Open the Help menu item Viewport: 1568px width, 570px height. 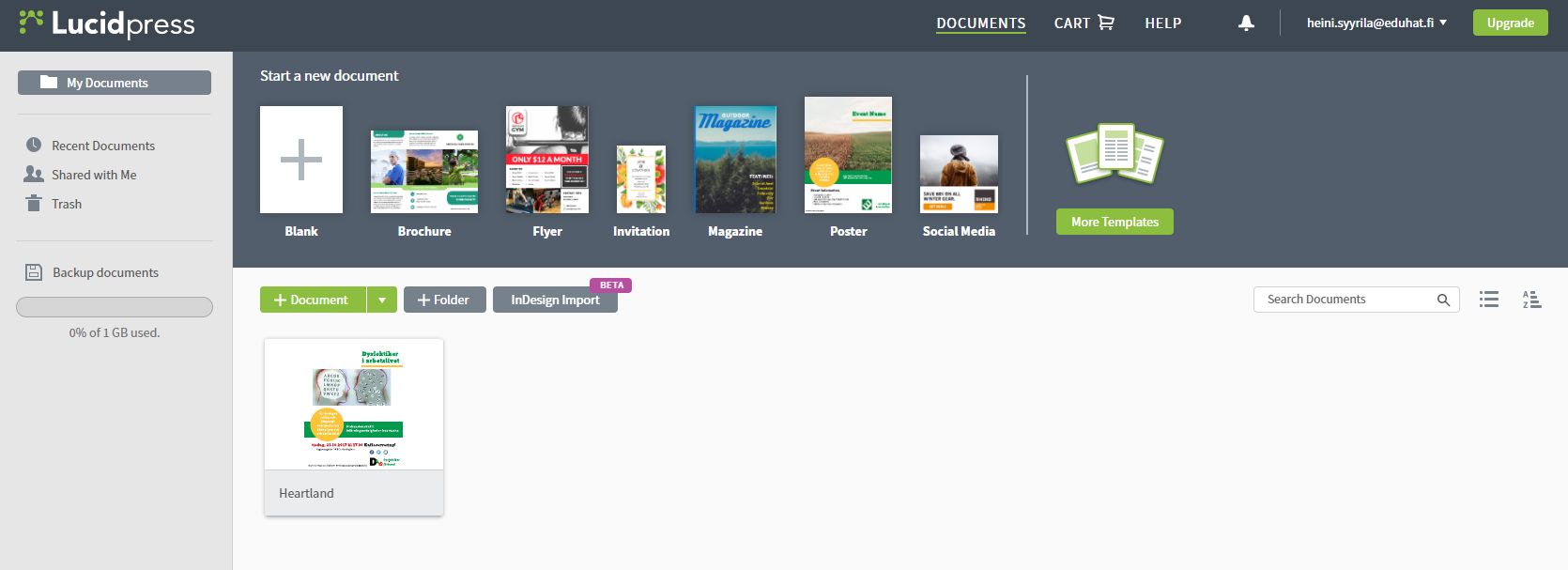click(1162, 23)
